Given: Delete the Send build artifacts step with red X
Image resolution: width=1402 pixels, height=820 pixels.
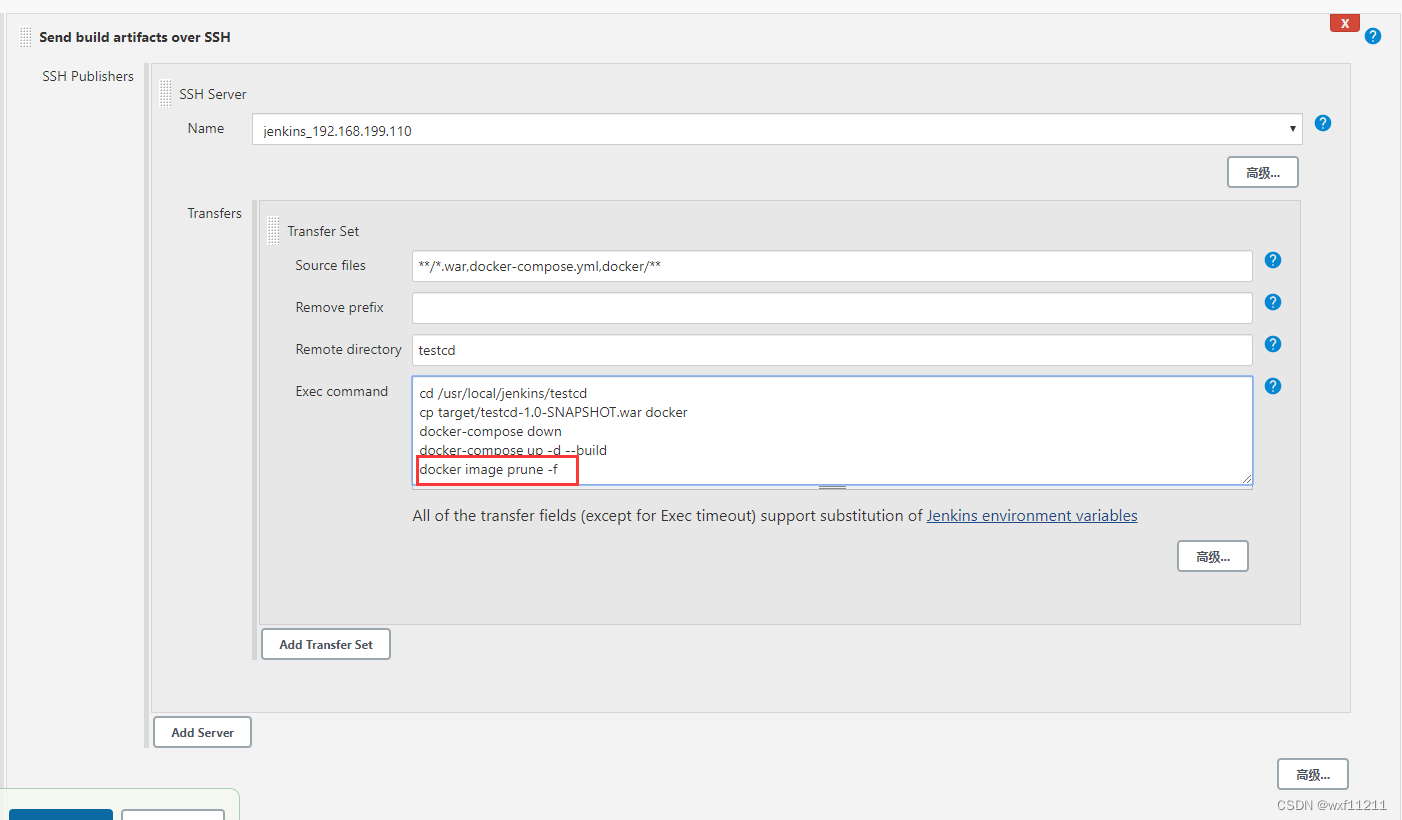Looking at the screenshot, I should (1344, 24).
